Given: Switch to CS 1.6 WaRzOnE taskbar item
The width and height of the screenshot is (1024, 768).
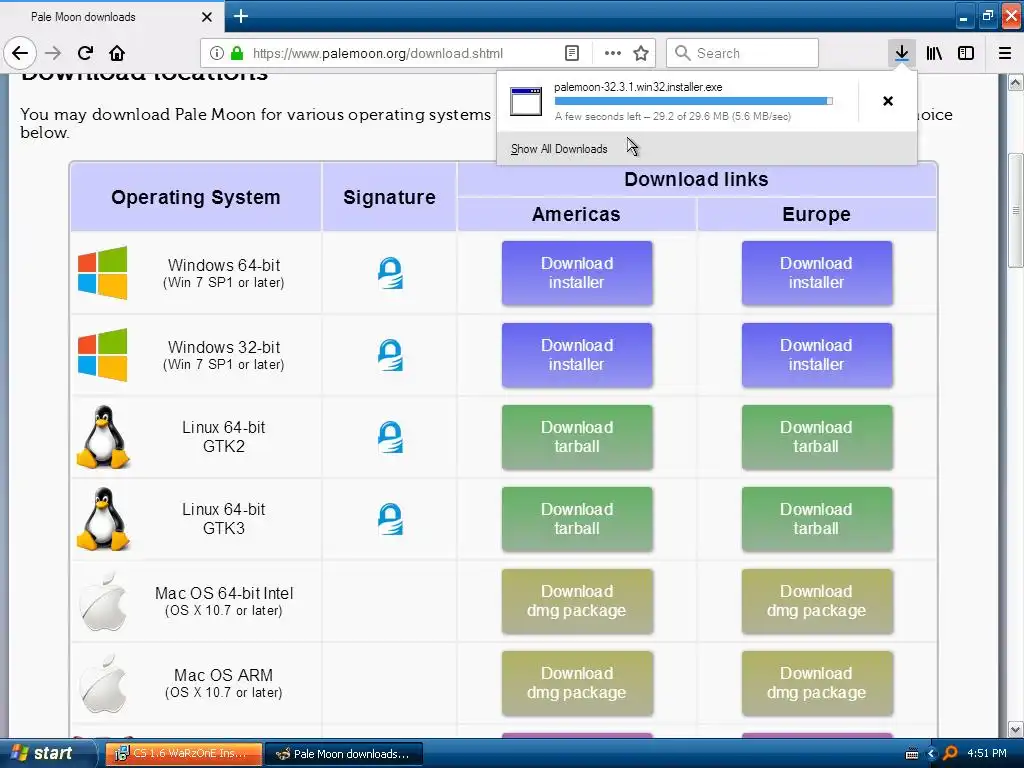Looking at the screenshot, I should (184, 754).
